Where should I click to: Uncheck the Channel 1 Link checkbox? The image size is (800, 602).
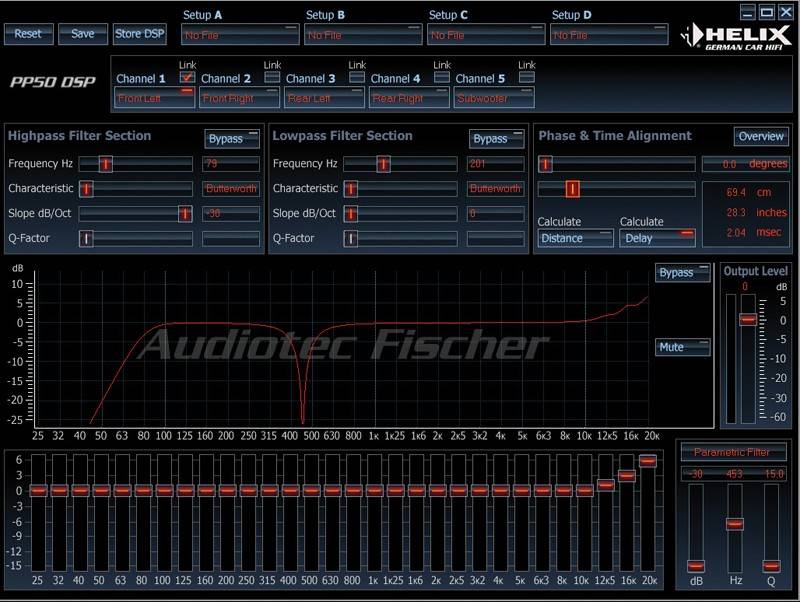tap(187, 77)
